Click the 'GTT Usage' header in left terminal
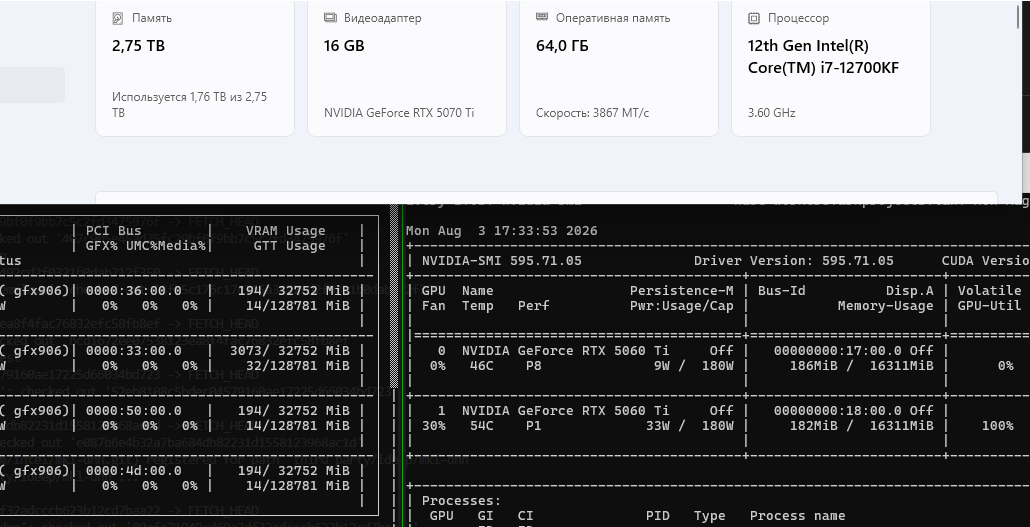Image resolution: width=1030 pixels, height=527 pixels. pyautogui.click(x=289, y=246)
